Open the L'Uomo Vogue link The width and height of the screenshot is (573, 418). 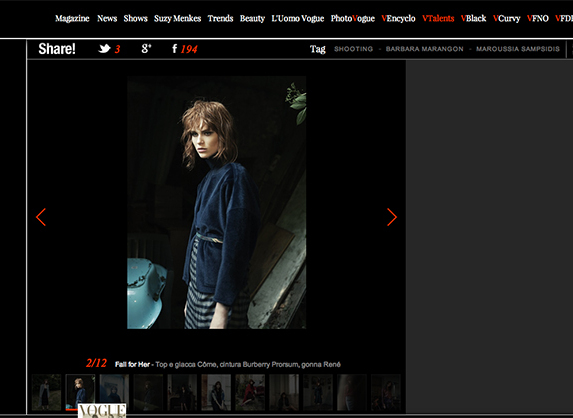[x=298, y=18]
